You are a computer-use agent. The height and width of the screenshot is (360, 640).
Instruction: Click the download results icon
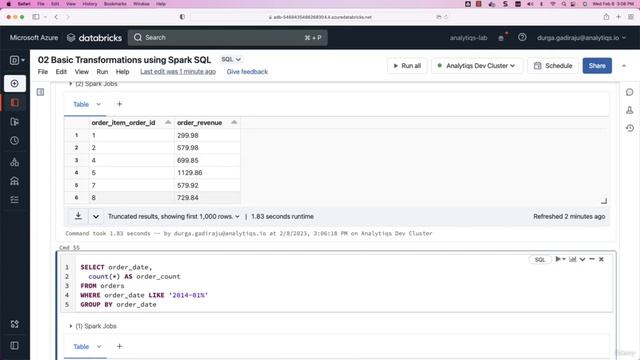(78, 216)
